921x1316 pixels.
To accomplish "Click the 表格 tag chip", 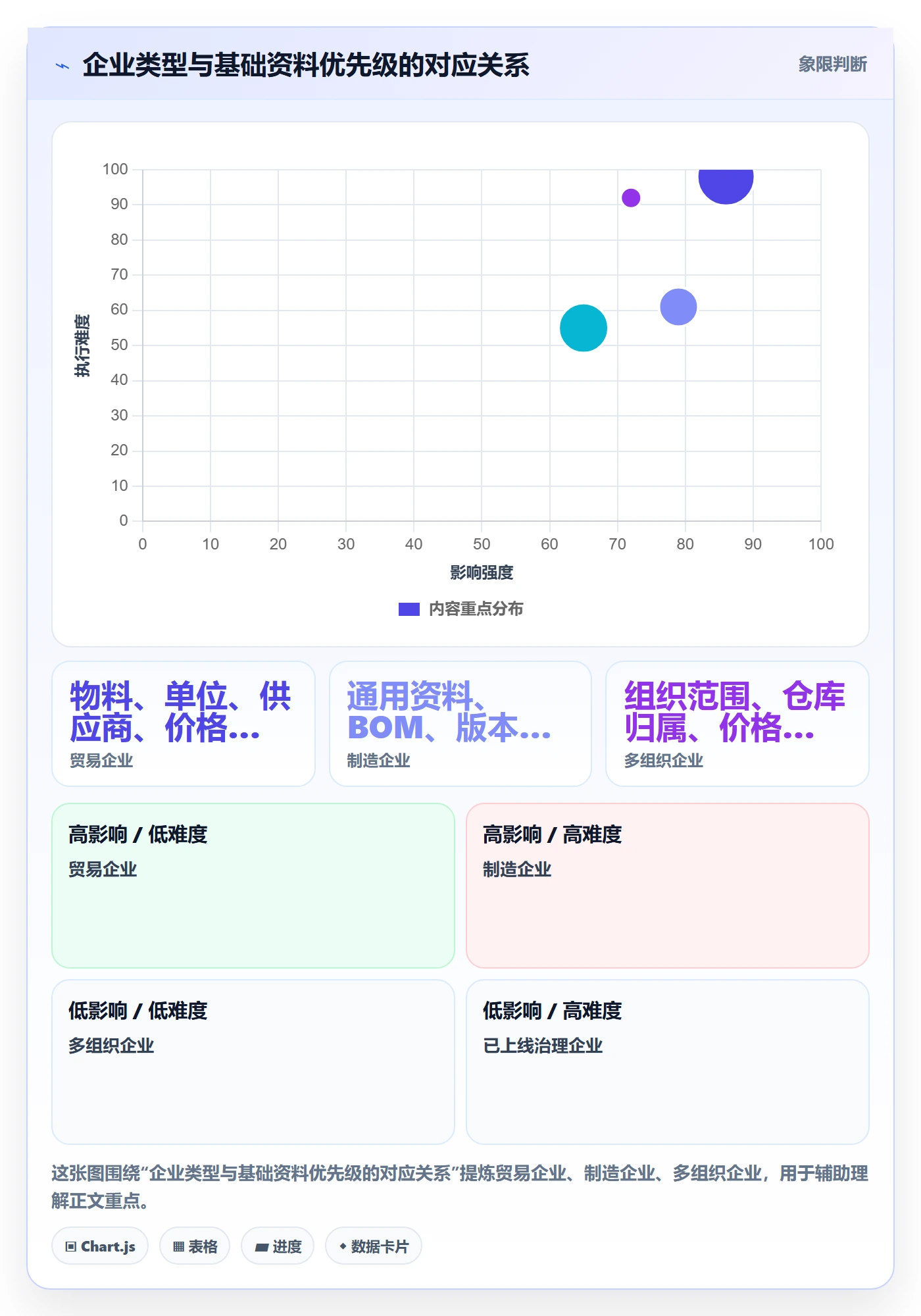I will (195, 1246).
